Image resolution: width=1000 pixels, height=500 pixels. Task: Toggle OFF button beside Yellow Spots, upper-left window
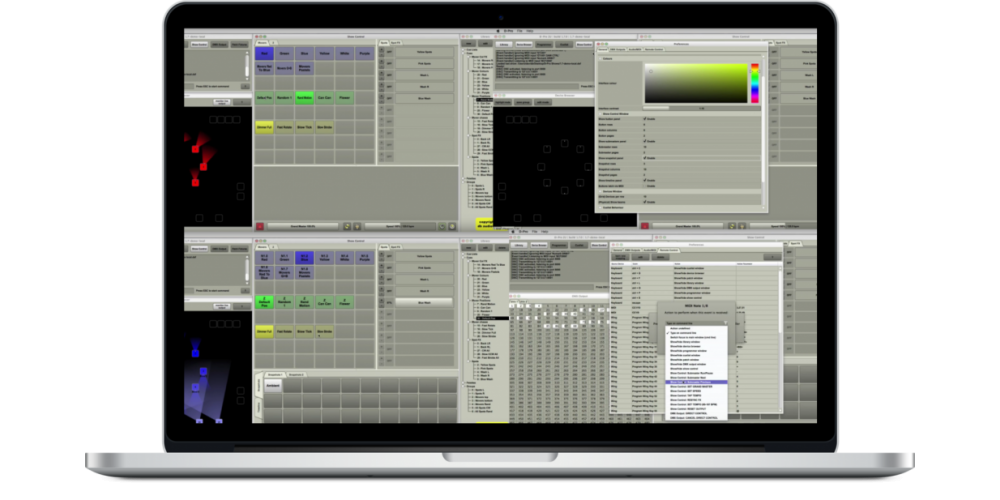point(389,52)
